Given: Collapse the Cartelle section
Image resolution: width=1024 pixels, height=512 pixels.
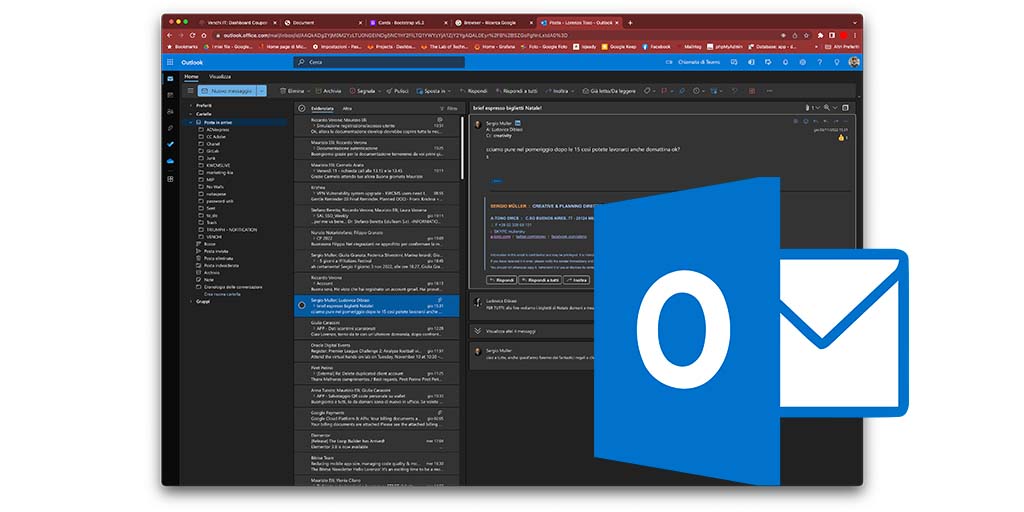Looking at the screenshot, I should click(x=191, y=114).
